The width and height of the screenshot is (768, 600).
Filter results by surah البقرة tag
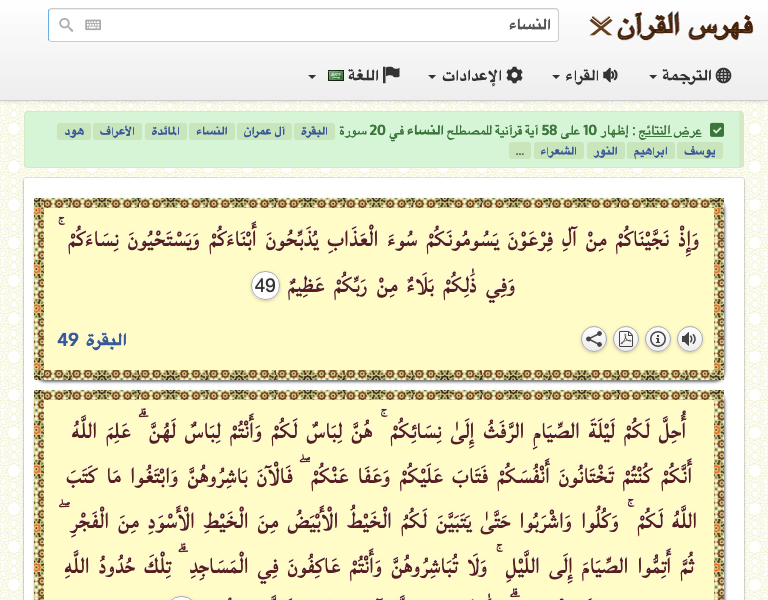(315, 131)
